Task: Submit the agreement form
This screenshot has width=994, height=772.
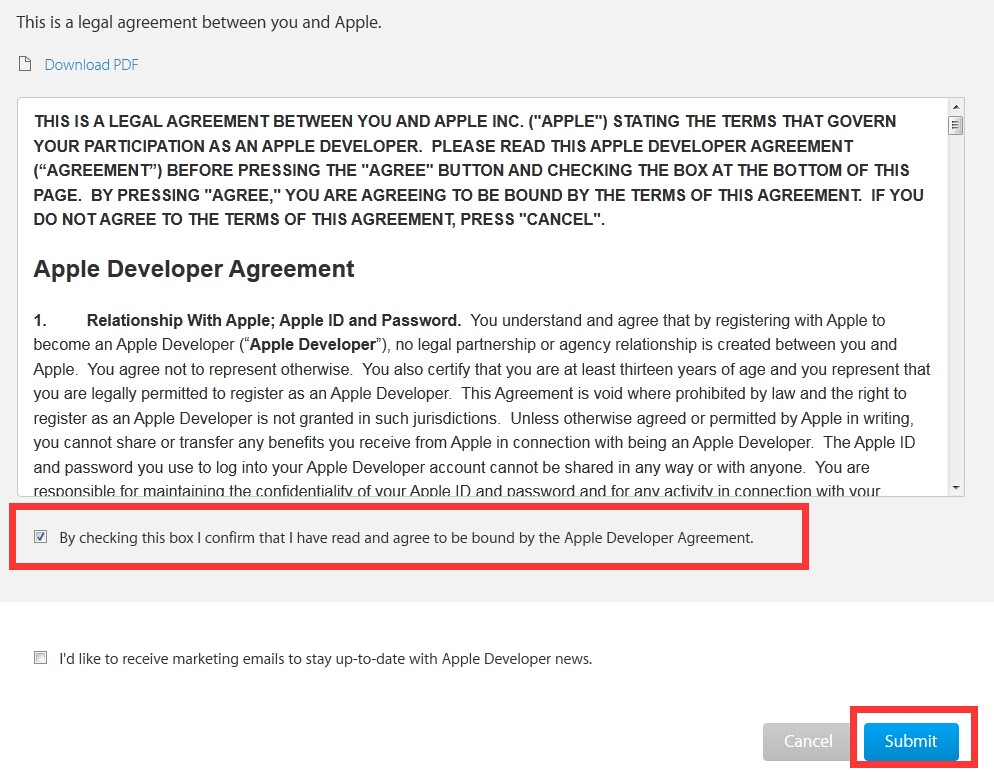Action: (911, 741)
